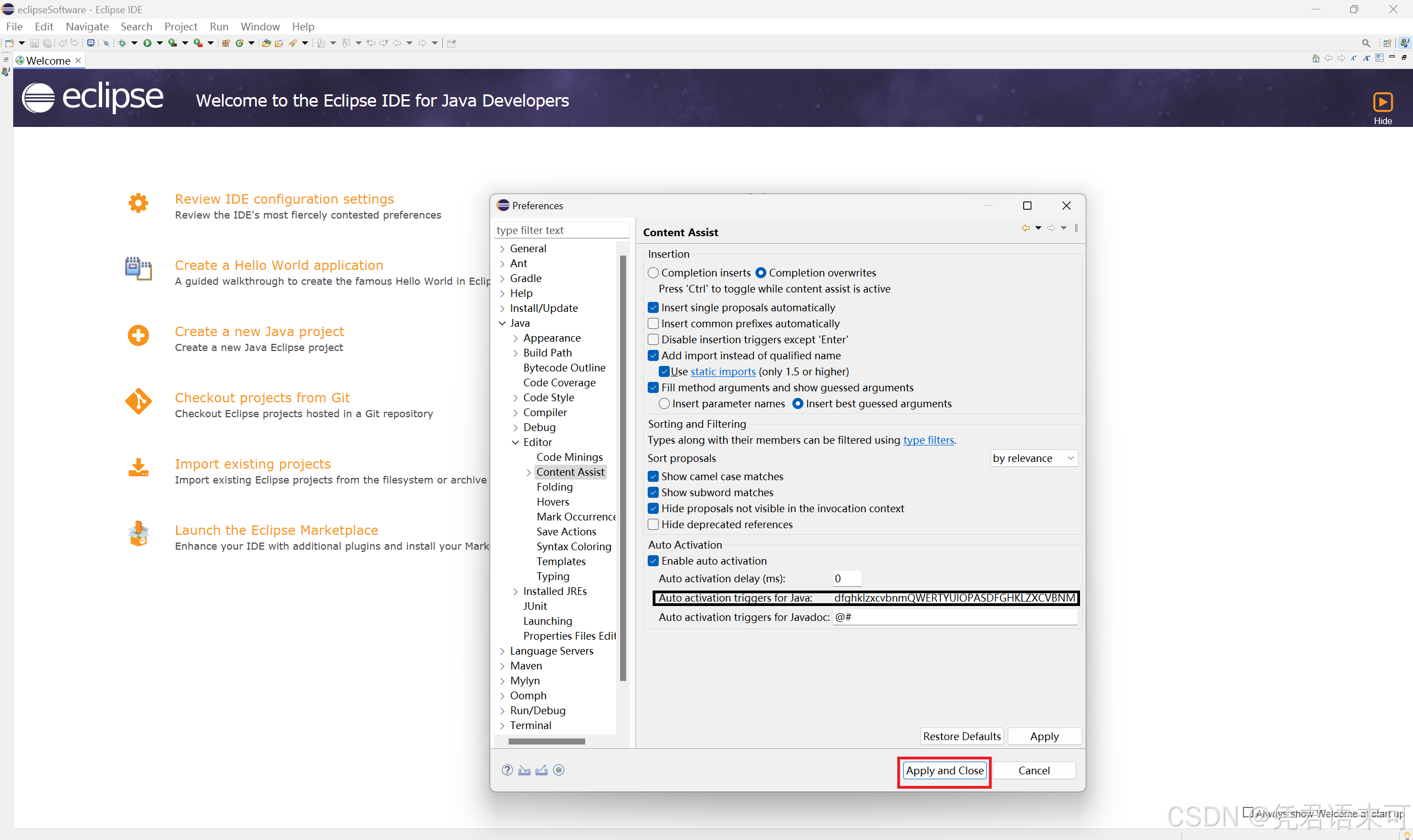
Task: Open the Help menu
Action: click(x=303, y=26)
